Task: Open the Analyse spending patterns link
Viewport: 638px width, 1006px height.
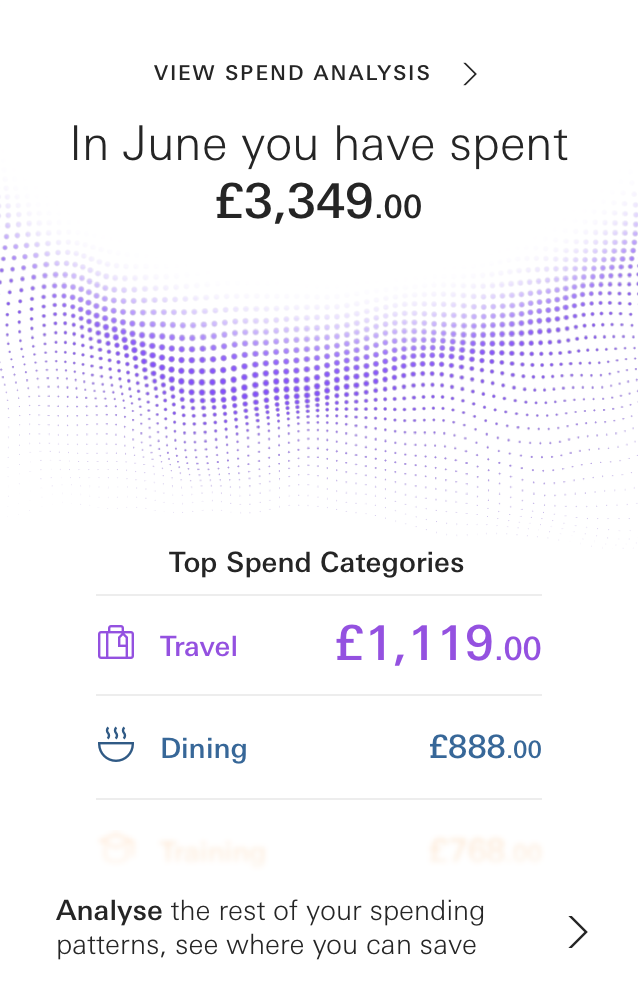Action: (x=270, y=928)
